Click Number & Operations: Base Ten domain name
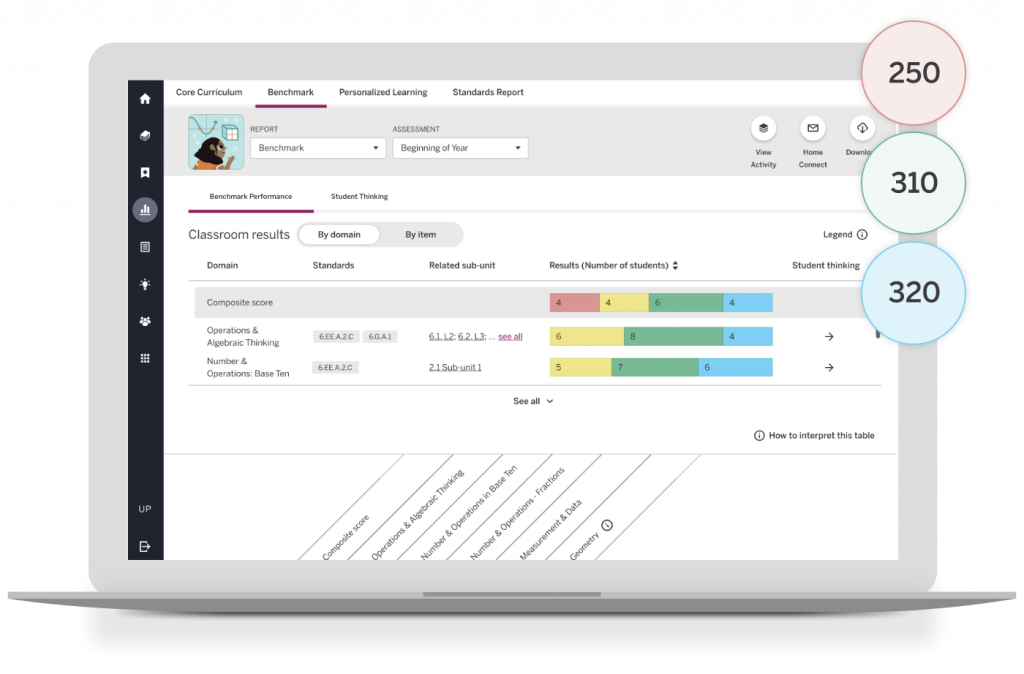1024x674 pixels. 248,367
